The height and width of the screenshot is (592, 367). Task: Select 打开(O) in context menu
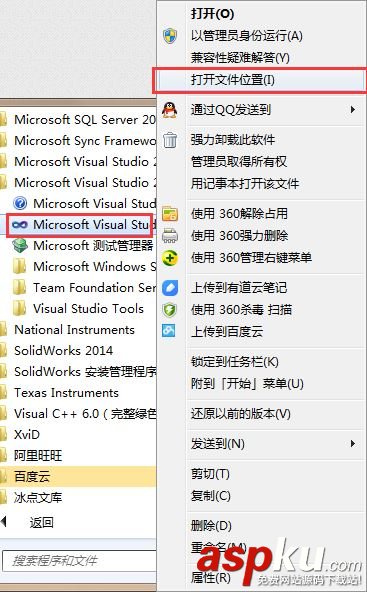(213, 14)
